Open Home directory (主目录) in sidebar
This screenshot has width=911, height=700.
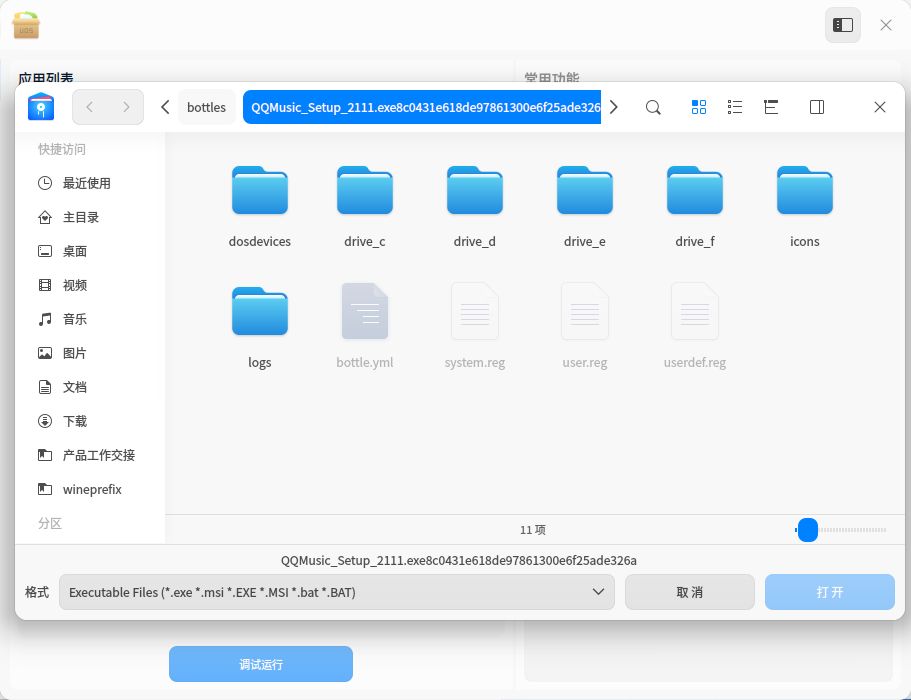pos(90,217)
